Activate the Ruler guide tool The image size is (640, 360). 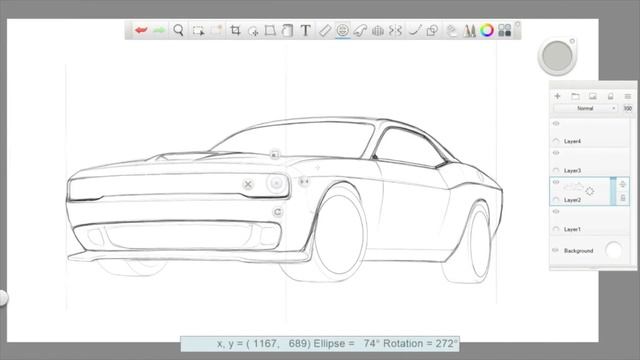click(x=324, y=31)
